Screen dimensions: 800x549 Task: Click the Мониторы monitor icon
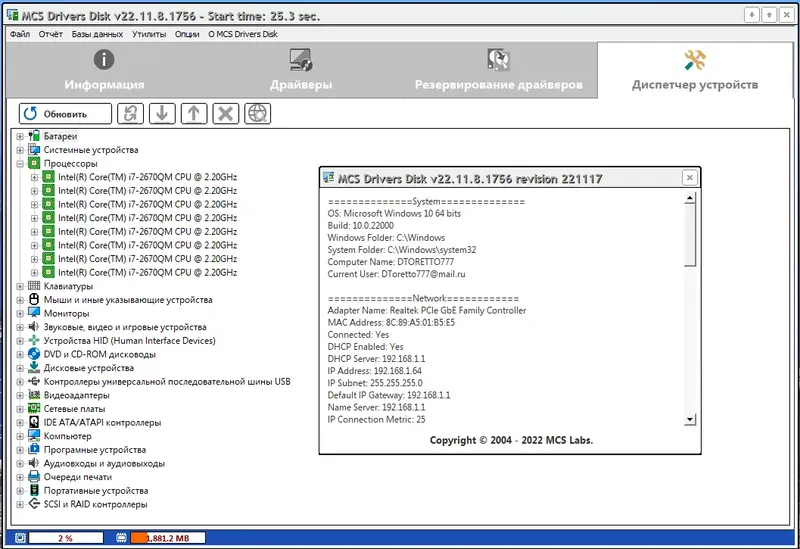(34, 313)
